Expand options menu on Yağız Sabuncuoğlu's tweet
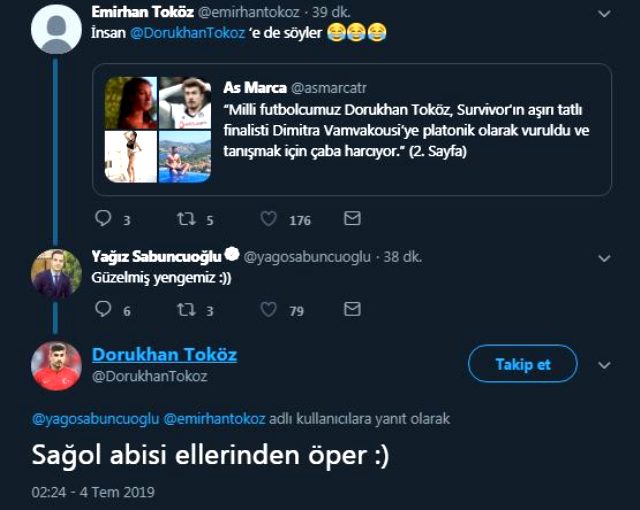640x510 pixels. pyautogui.click(x=603, y=258)
